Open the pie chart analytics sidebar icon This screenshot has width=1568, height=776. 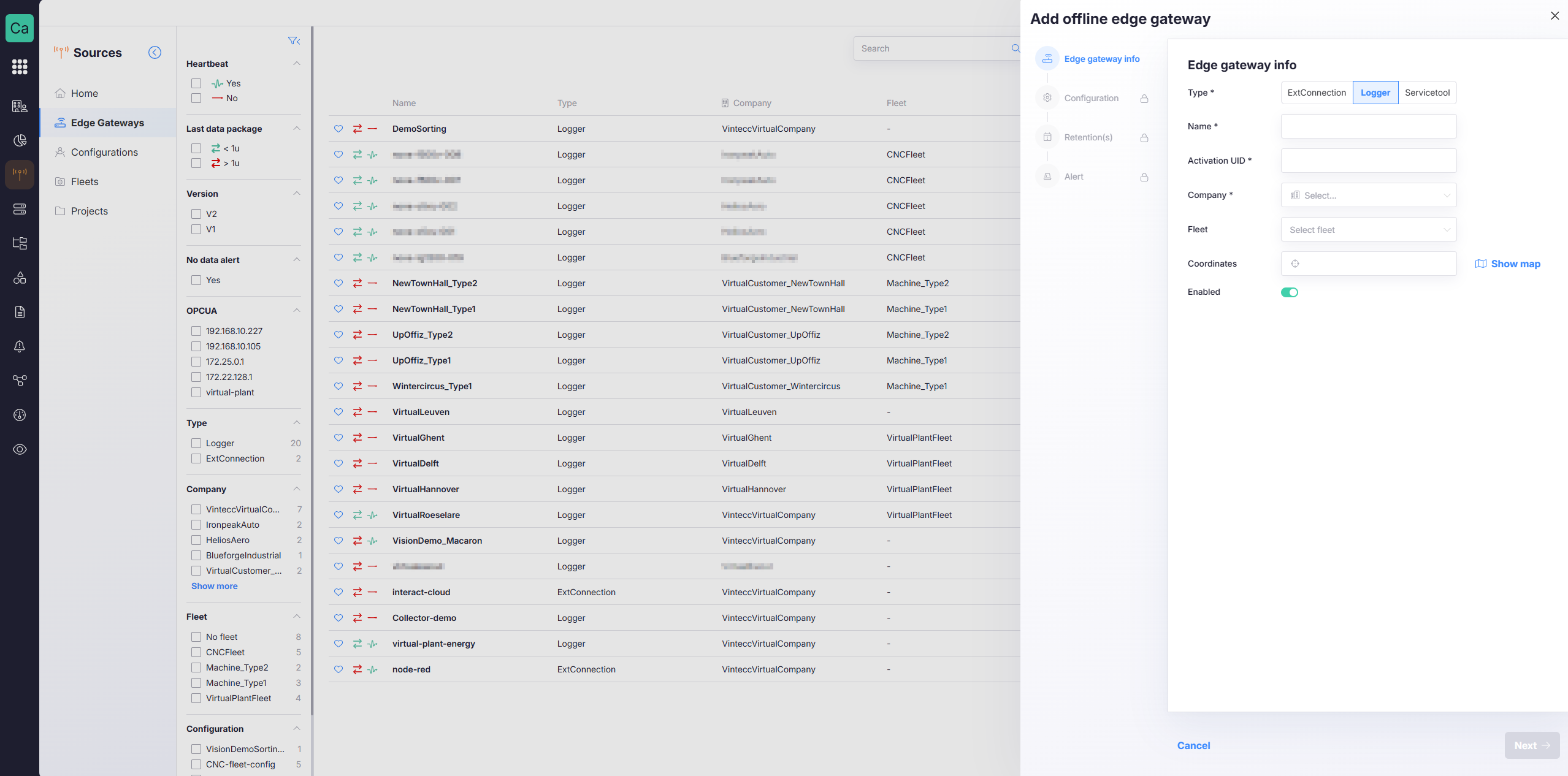click(x=20, y=140)
